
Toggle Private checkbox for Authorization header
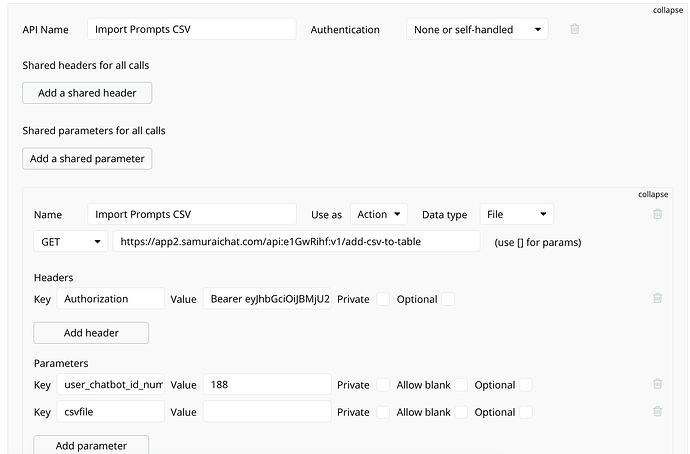coord(383,298)
